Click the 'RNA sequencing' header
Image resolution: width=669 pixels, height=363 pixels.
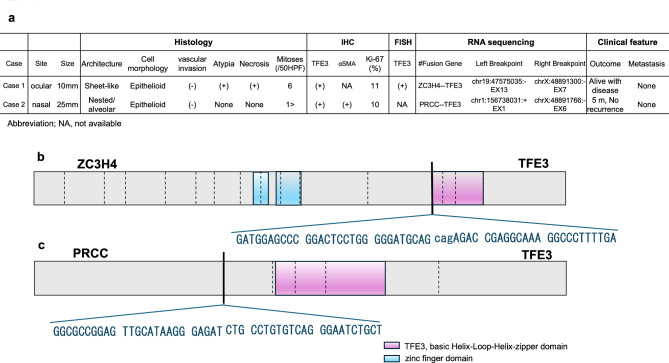click(501, 42)
